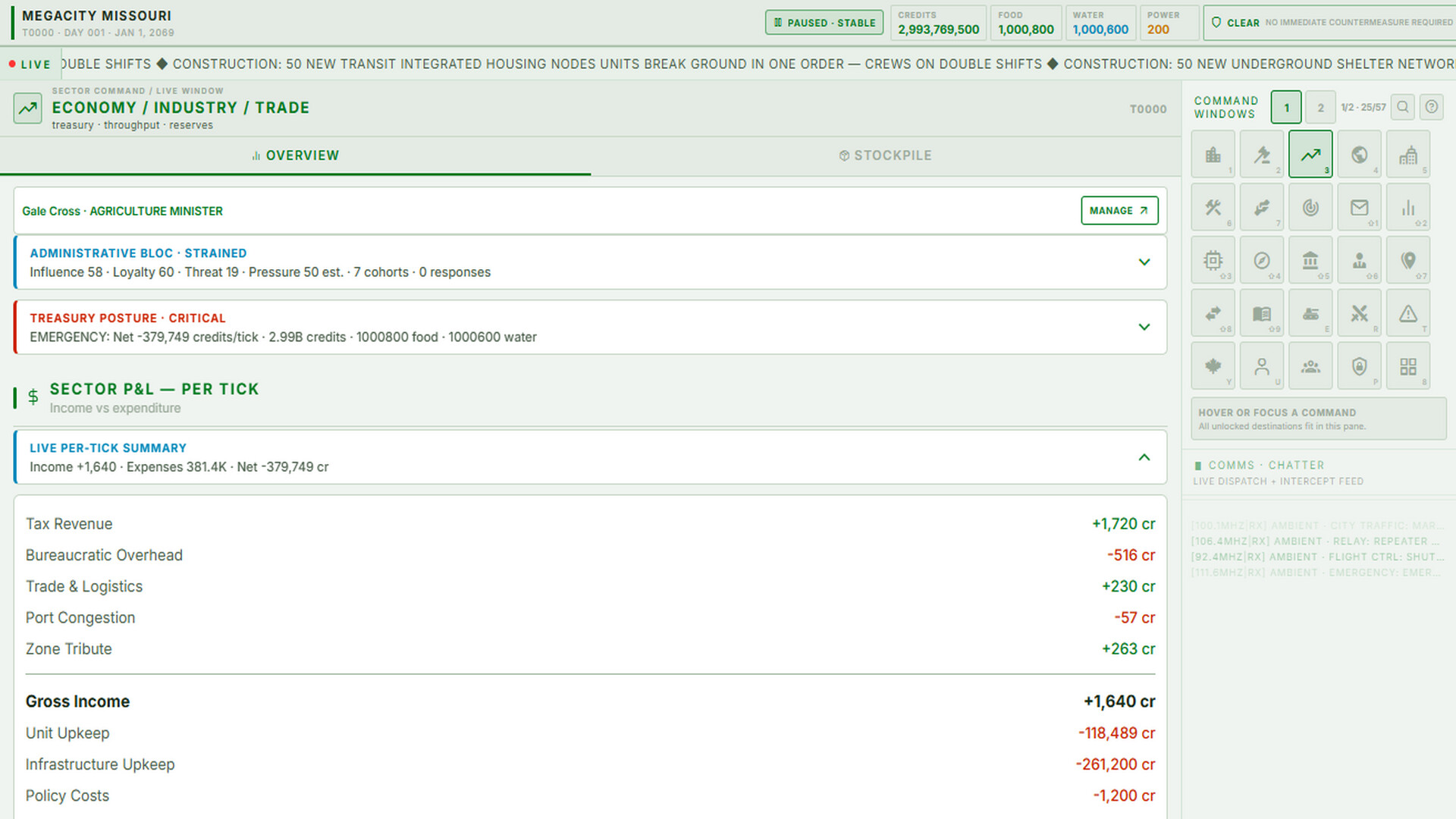
Task: Open the bank building command window
Action: click(x=1310, y=260)
